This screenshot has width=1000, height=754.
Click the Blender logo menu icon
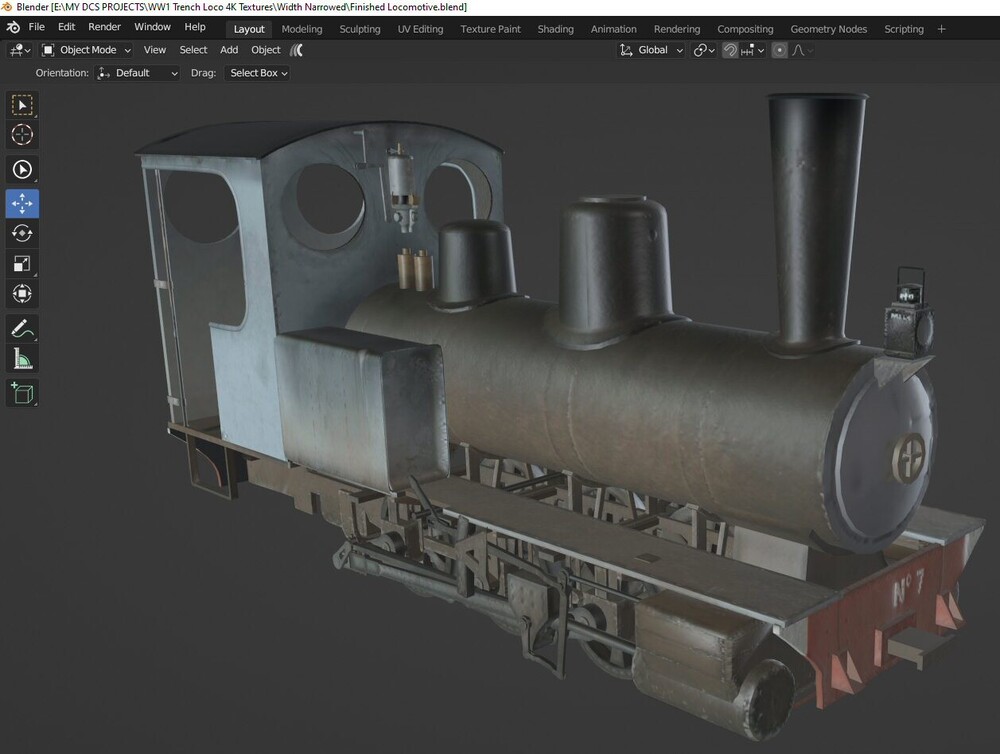pos(13,27)
